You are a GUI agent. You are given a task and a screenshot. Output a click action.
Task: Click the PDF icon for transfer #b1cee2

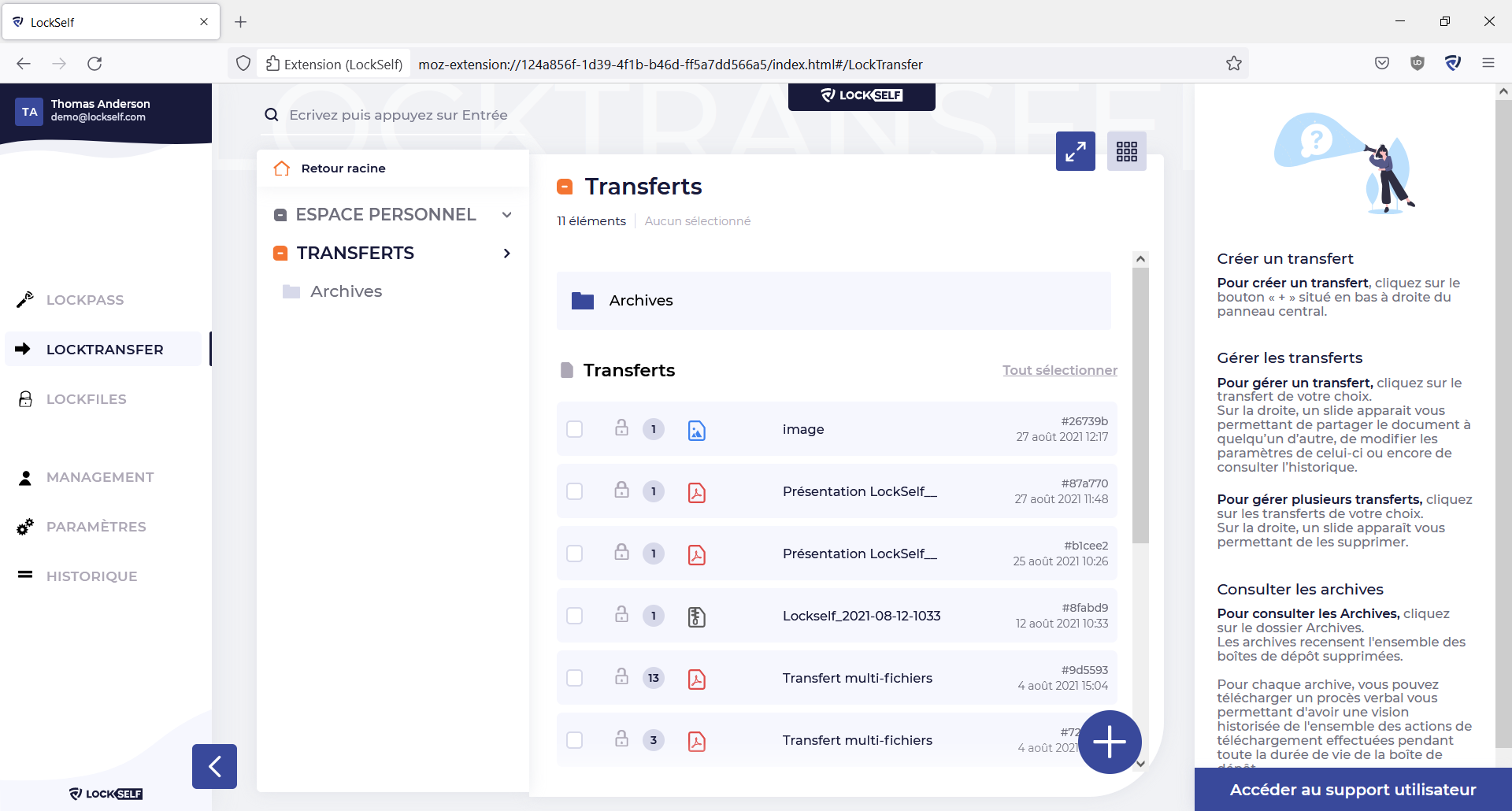click(696, 554)
